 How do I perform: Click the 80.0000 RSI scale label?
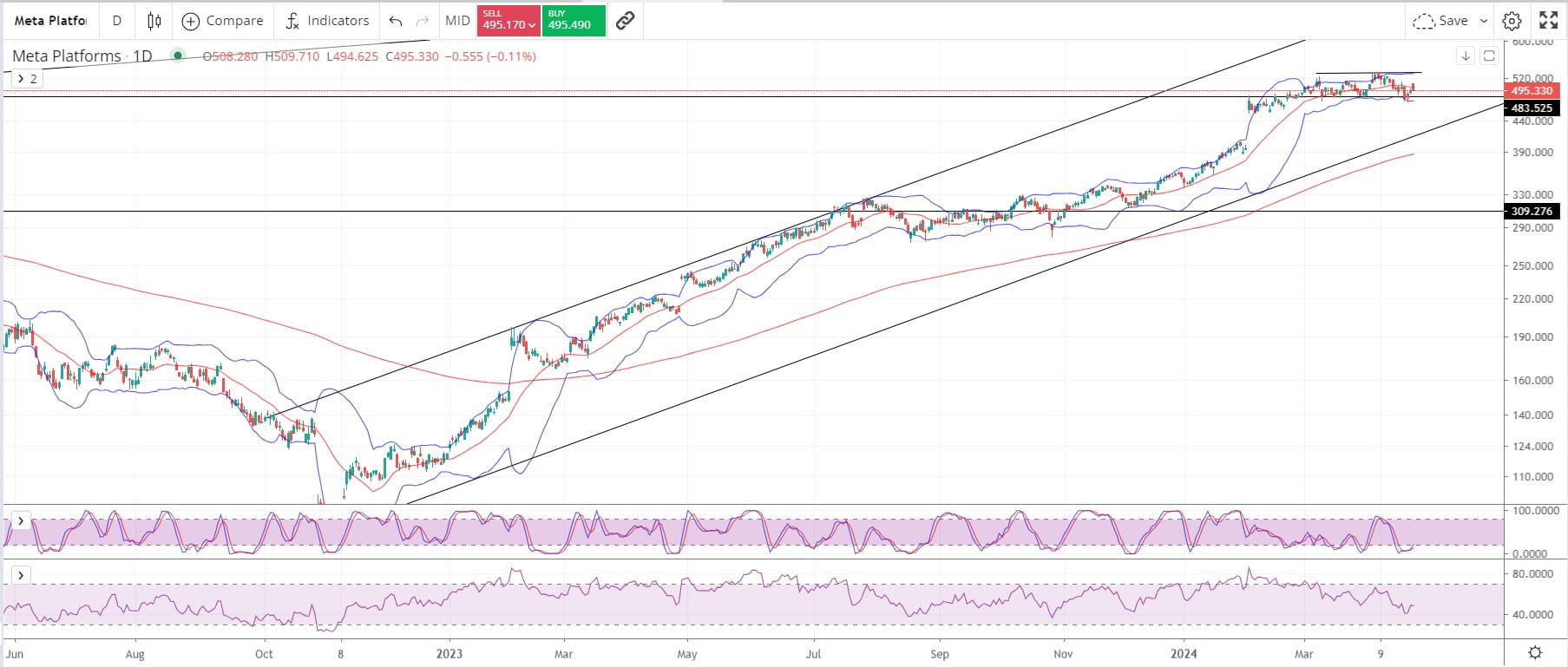1532,573
